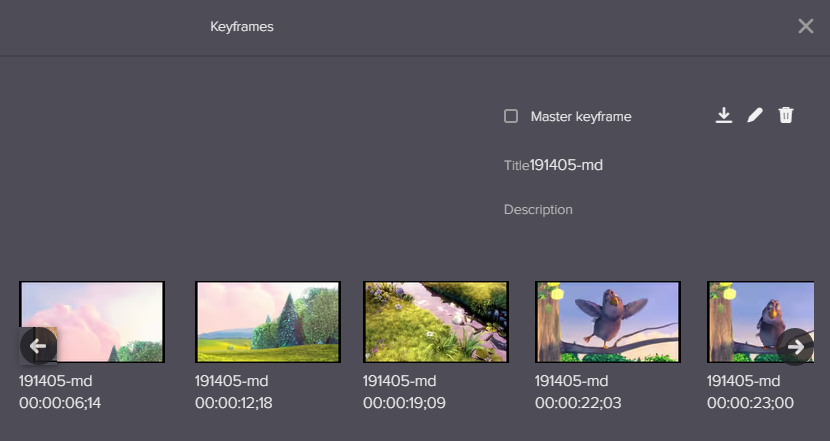
Task: Select the keyframe thumbnail at 00:00:12;18
Action: click(268, 322)
